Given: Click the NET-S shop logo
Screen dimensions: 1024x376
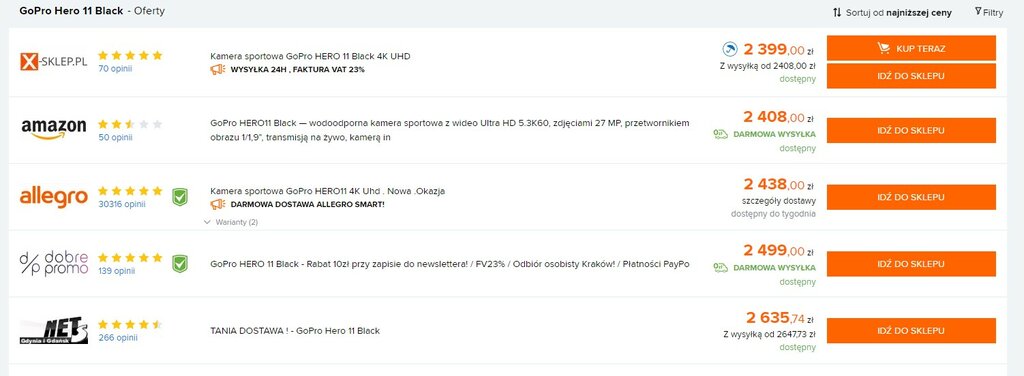Looking at the screenshot, I should [x=54, y=330].
